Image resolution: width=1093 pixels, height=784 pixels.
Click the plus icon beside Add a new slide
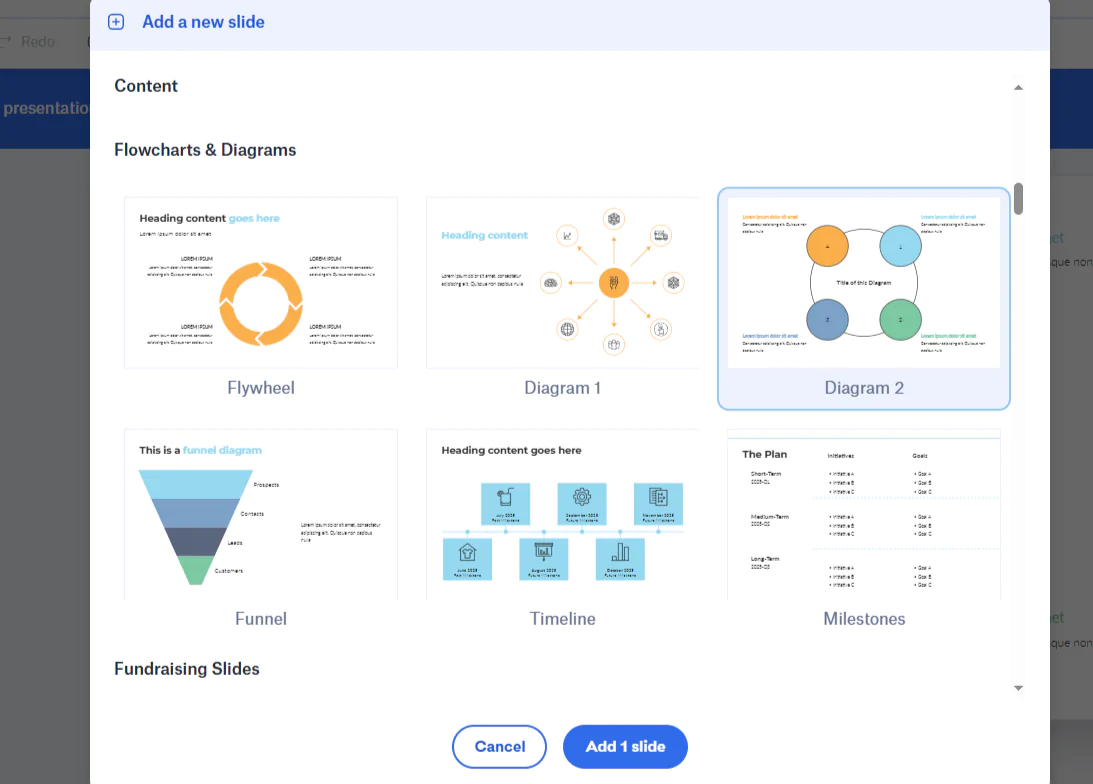pyautogui.click(x=116, y=22)
